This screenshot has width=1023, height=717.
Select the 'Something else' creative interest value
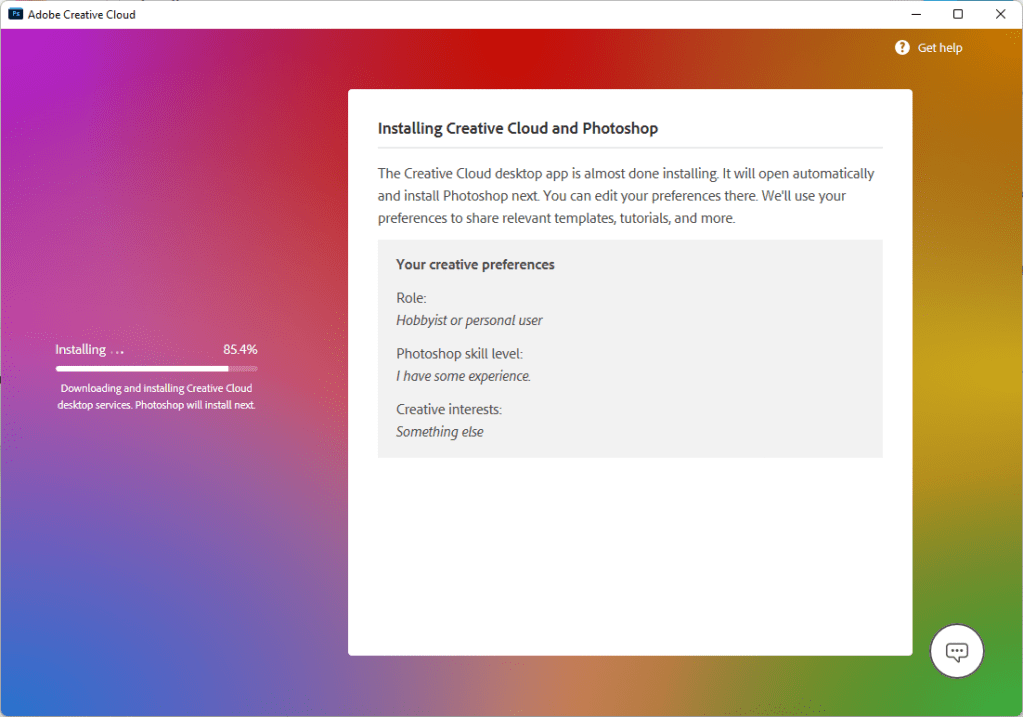click(x=439, y=432)
